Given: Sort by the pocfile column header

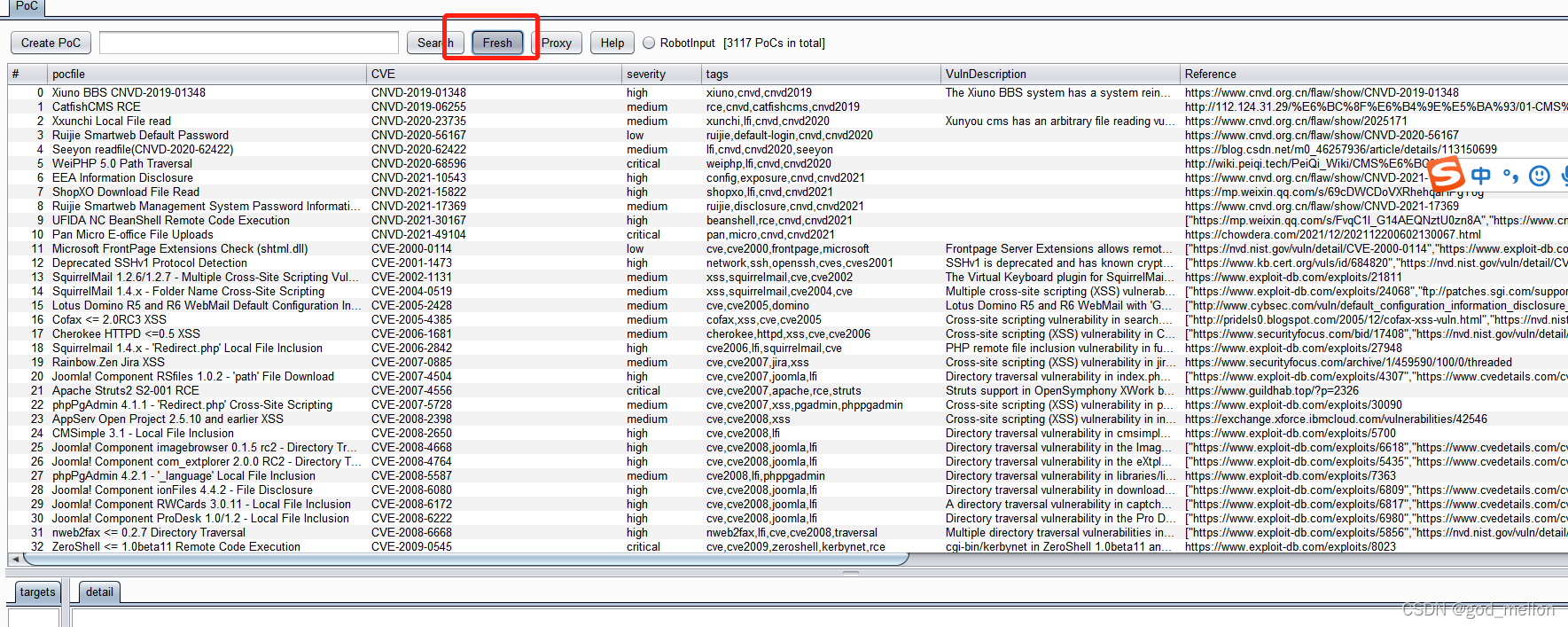Looking at the screenshot, I should click(207, 74).
